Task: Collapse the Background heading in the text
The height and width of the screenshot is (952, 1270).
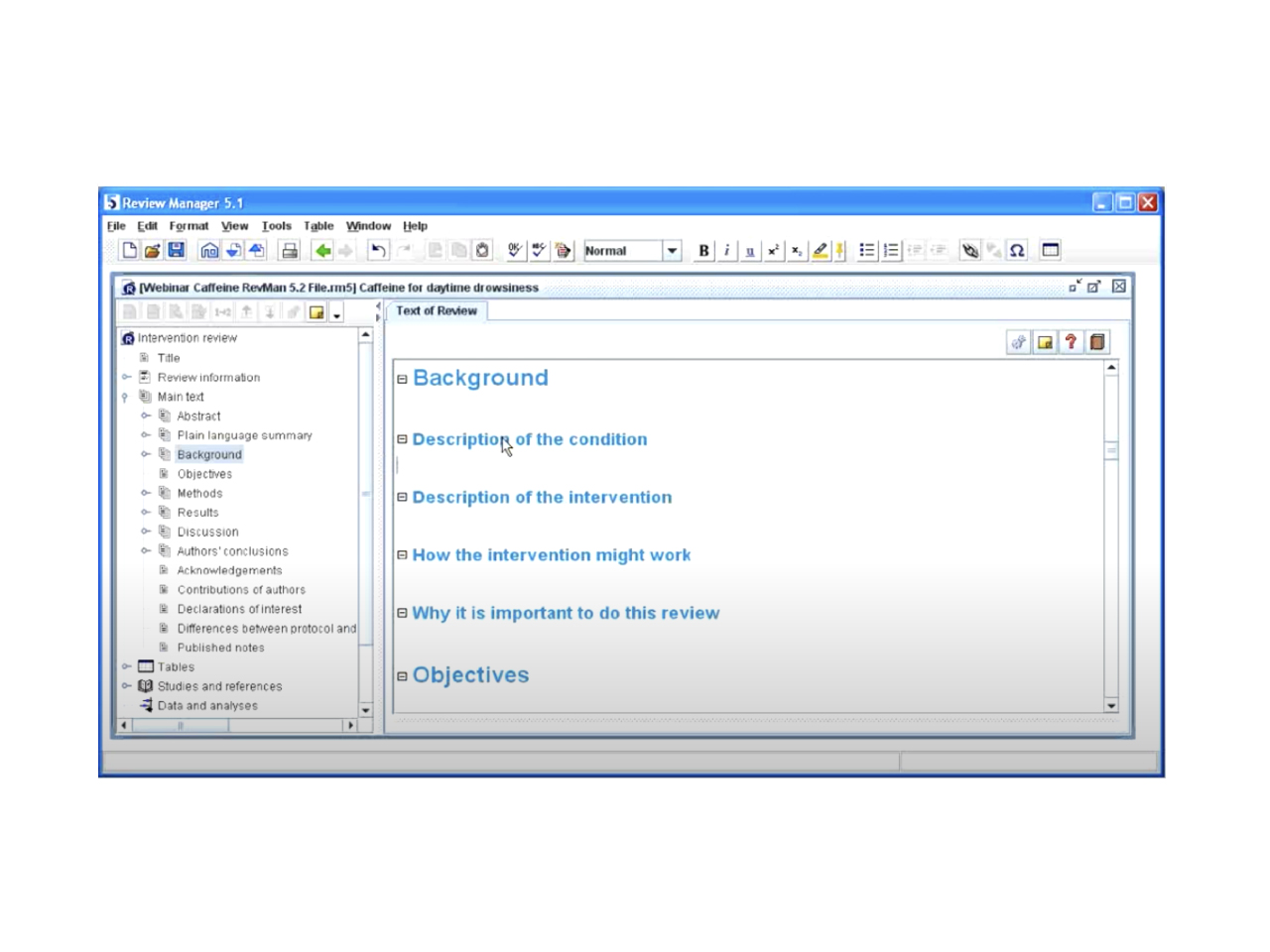Action: coord(402,379)
